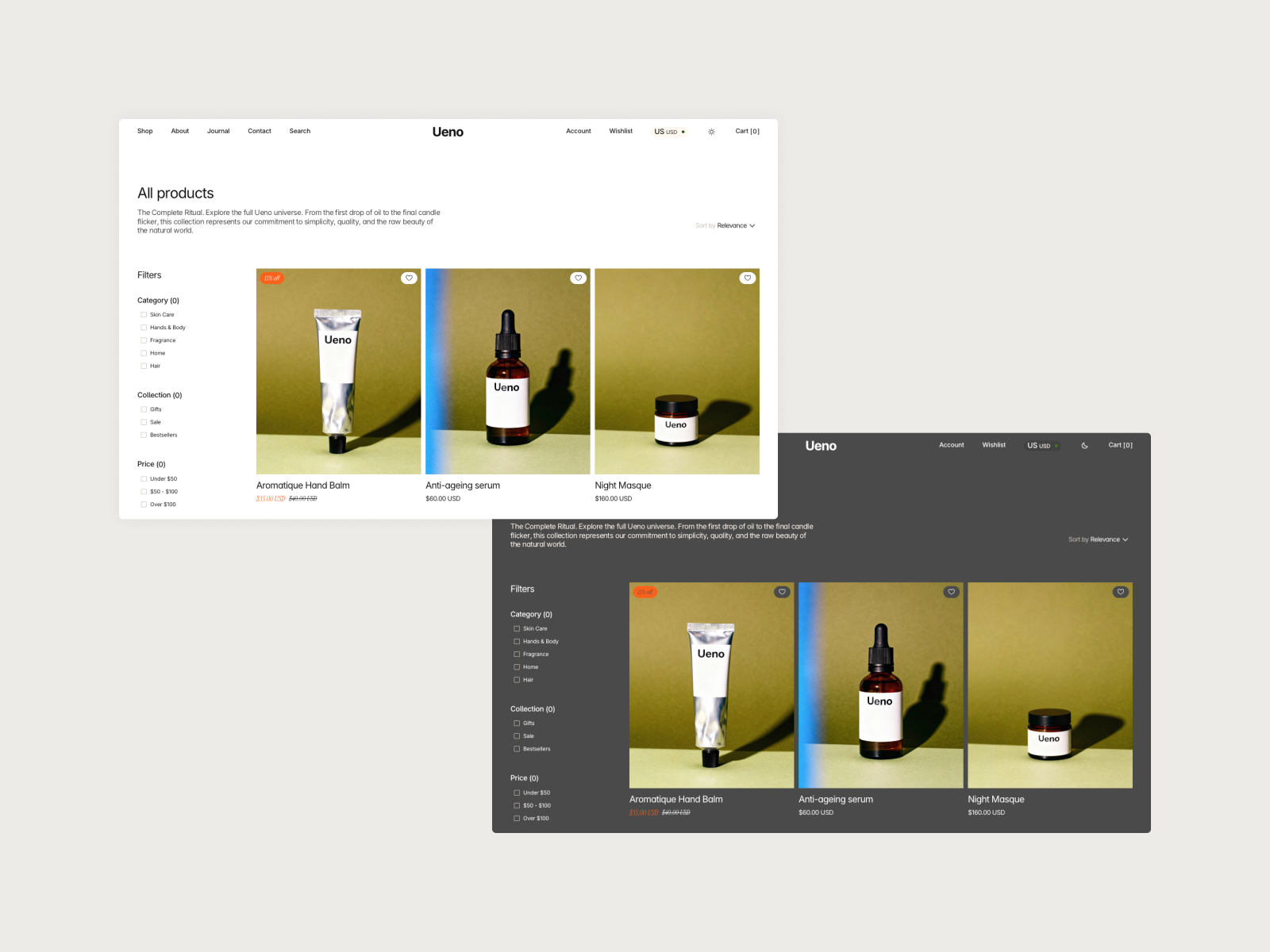Wishlist heart on Night Masque, dark window

(1121, 592)
